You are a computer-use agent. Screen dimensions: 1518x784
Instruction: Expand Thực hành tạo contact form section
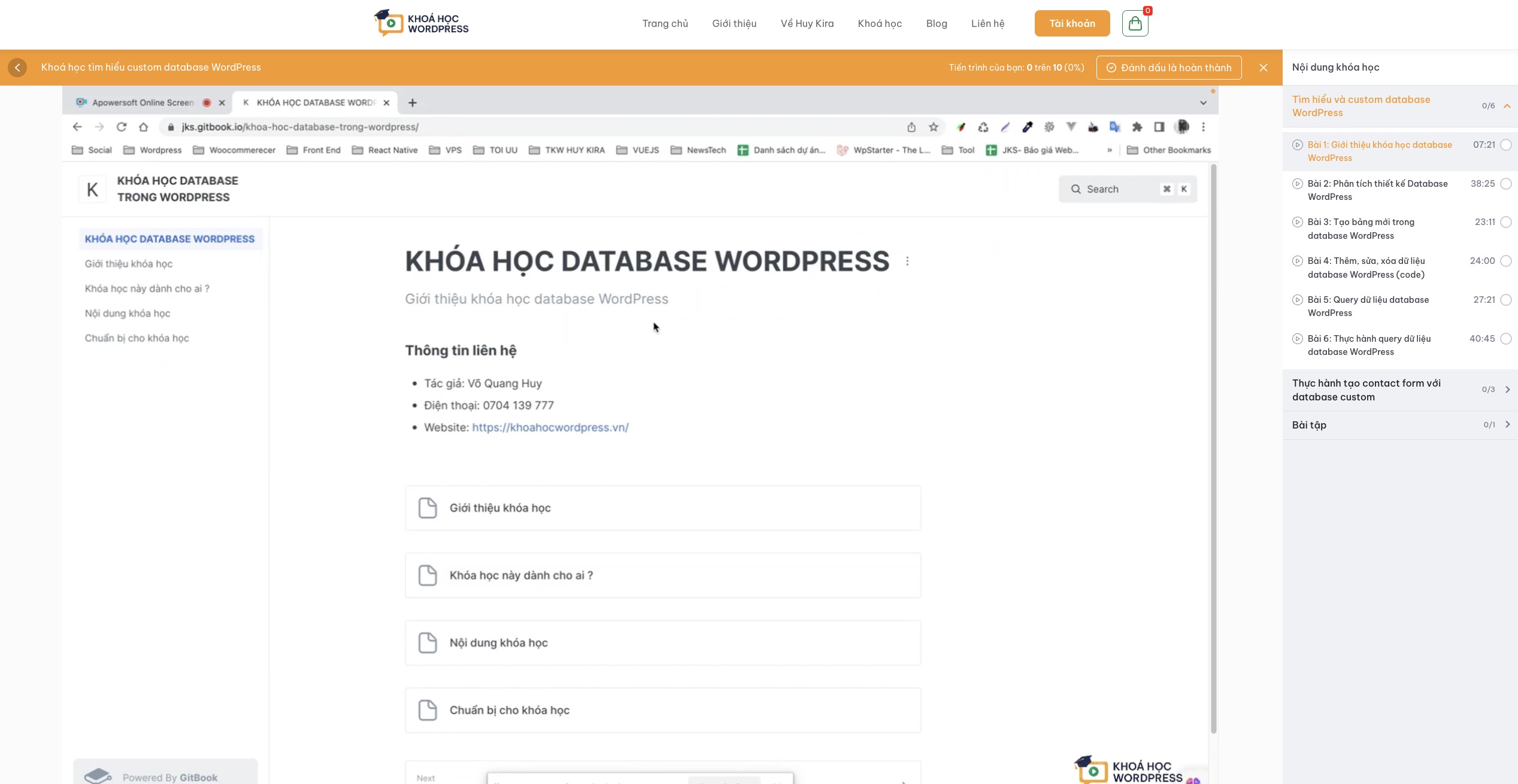(1507, 390)
